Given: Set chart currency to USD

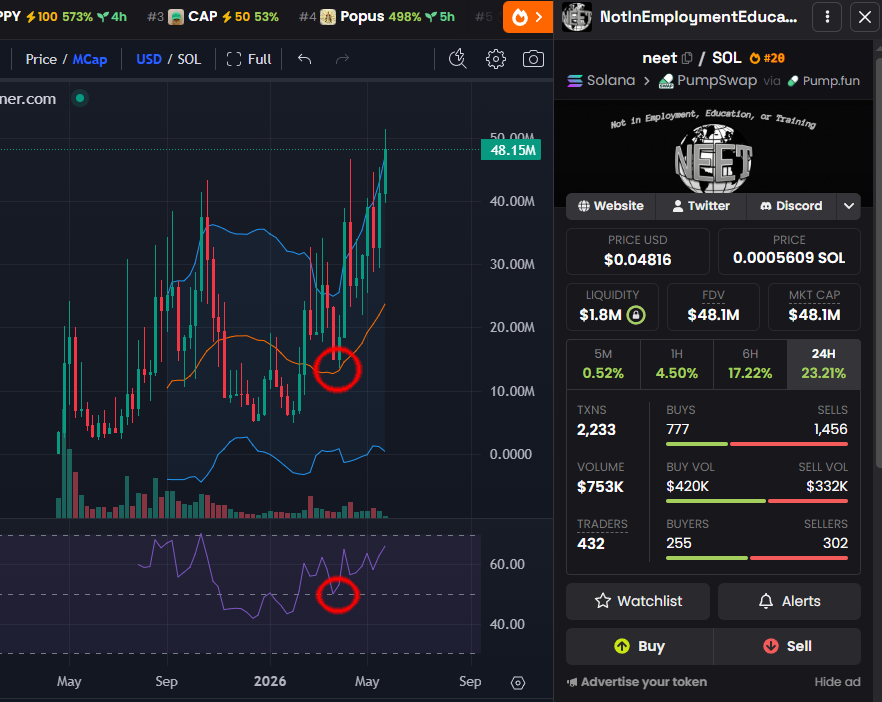Looking at the screenshot, I should pos(149,59).
